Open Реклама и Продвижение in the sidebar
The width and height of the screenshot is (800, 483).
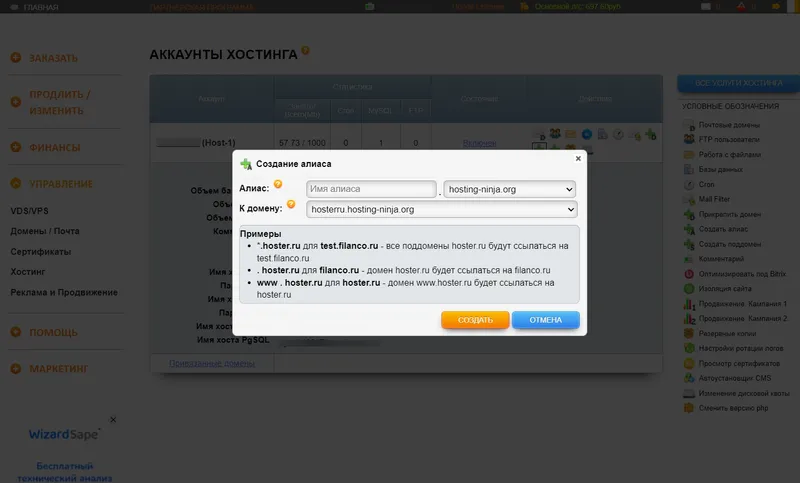pyautogui.click(x=64, y=292)
